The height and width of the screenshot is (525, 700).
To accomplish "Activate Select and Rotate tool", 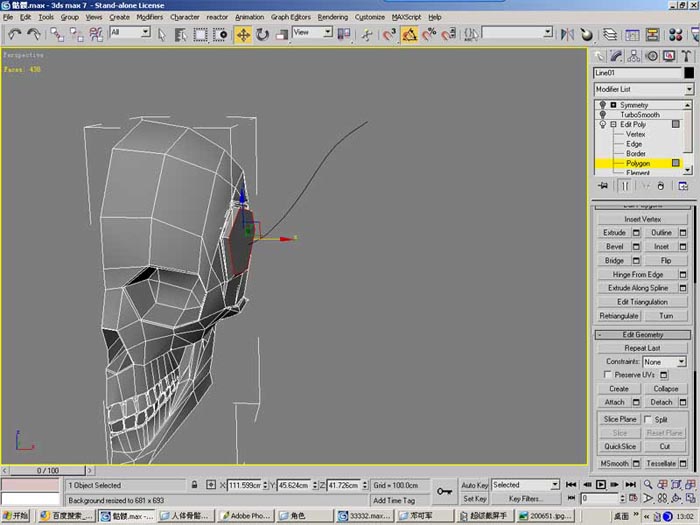I will pyautogui.click(x=262, y=34).
